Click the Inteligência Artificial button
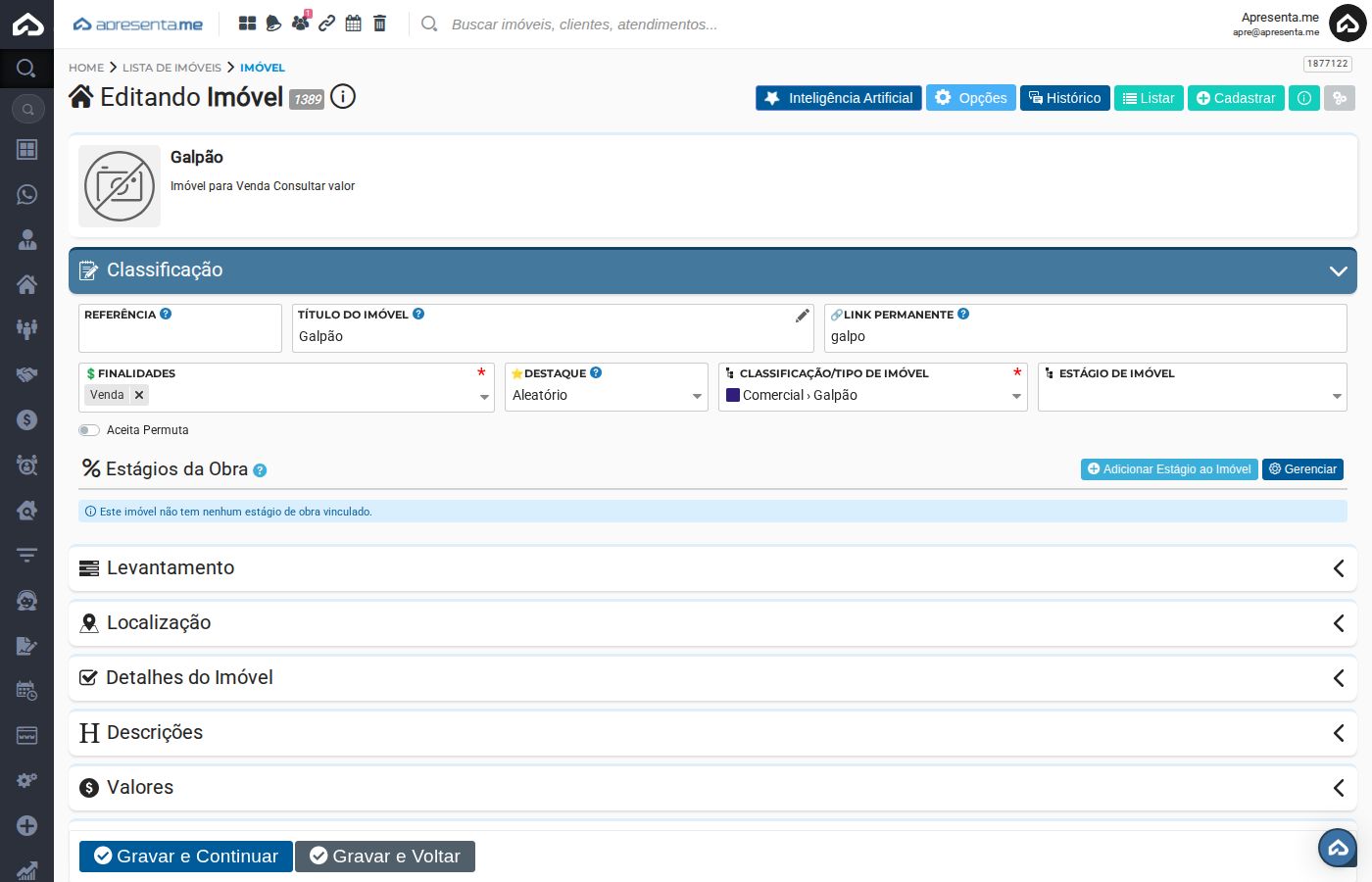The image size is (1372, 882). 838,98
